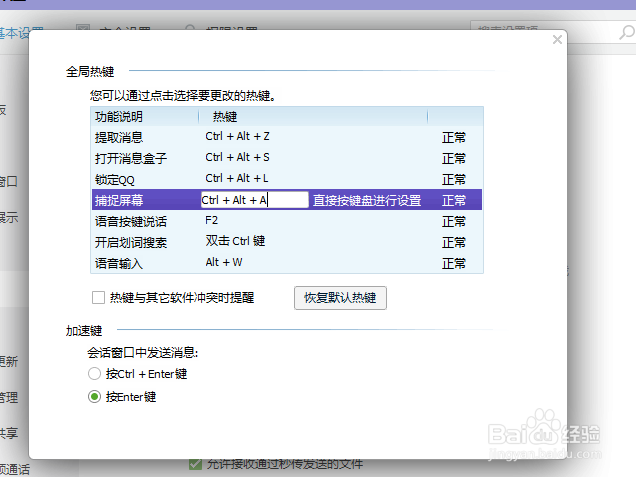
Task: Click the Ctrl + Alt + S hotkey value
Action: [x=237, y=157]
